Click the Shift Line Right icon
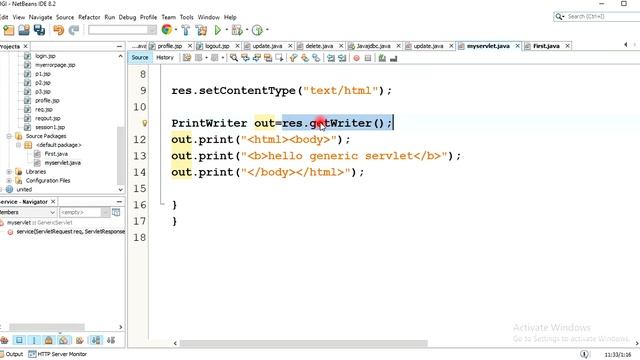Image resolution: width=640 pixels, height=360 pixels. [x=342, y=58]
